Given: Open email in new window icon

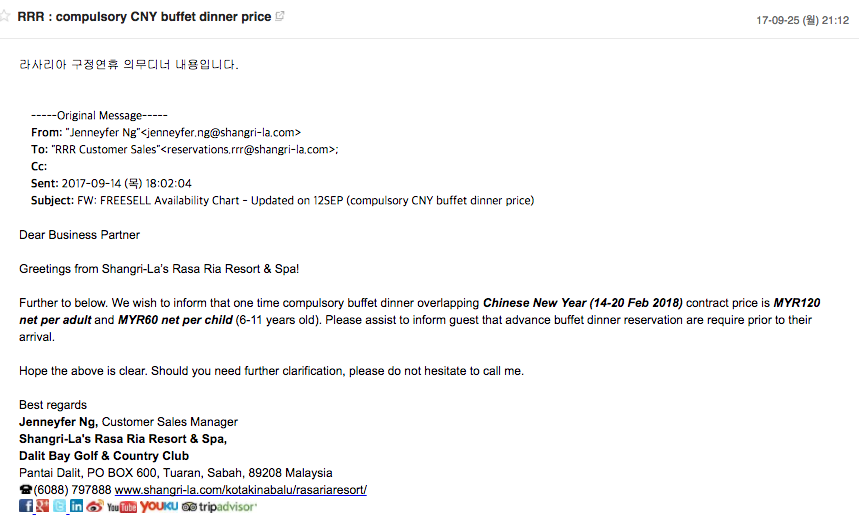Looking at the screenshot, I should 280,16.
